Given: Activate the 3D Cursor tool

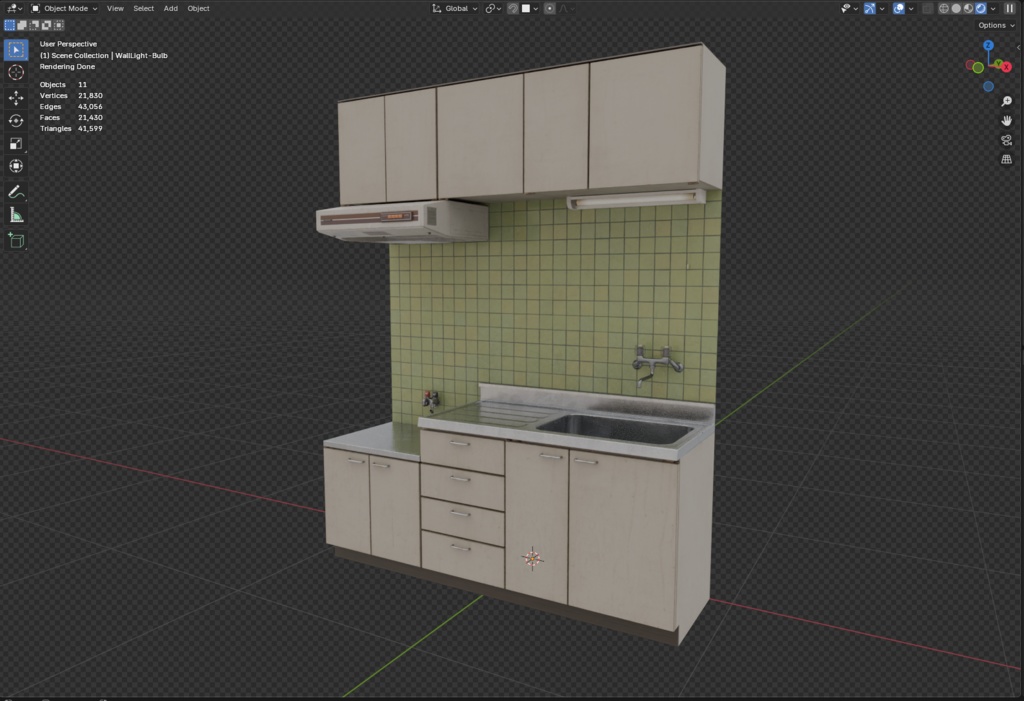Looking at the screenshot, I should point(16,73).
